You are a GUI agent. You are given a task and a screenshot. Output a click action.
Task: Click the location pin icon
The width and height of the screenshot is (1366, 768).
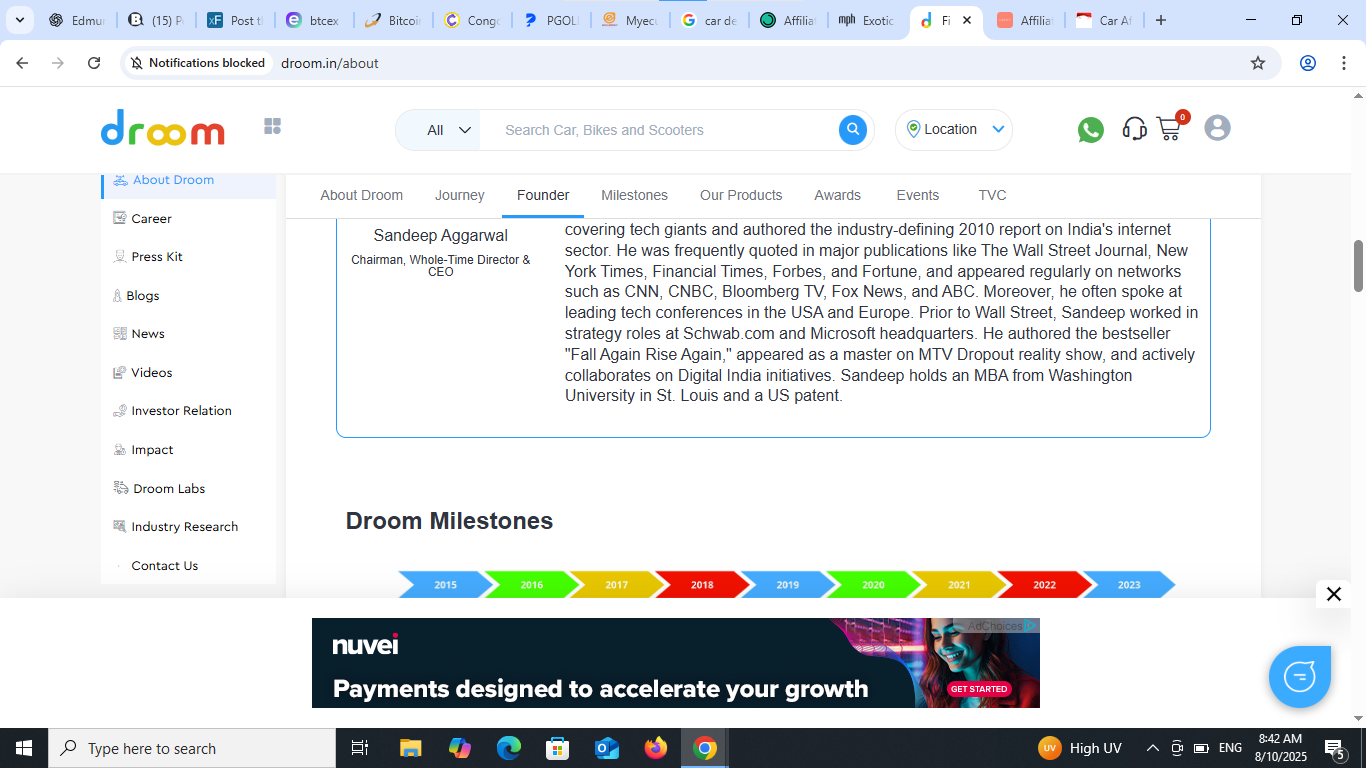click(x=913, y=129)
